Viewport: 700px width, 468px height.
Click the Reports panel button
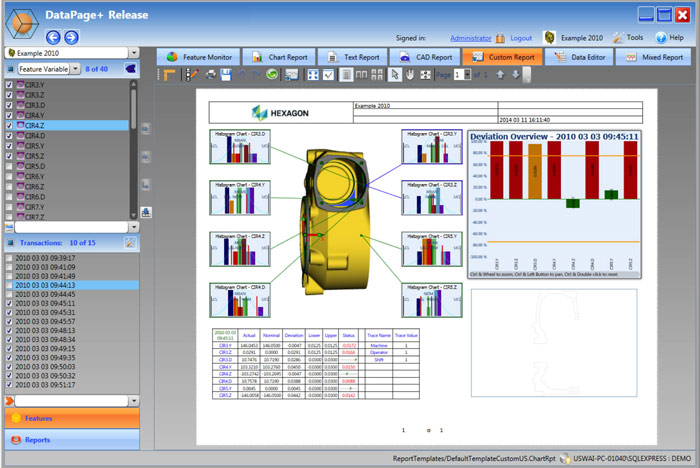[72, 440]
